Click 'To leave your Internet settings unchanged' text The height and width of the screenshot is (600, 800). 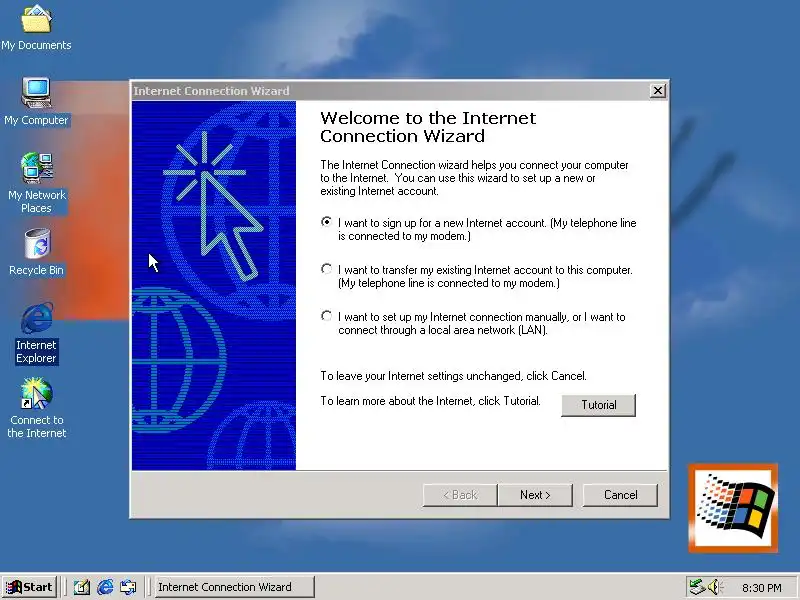pos(454,376)
